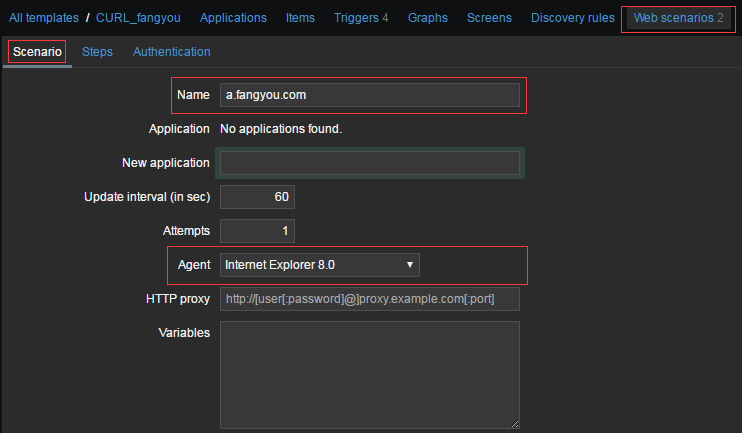Screen dimensions: 742x433
Task: Open the CURL_fangyou template link
Action: click(x=138, y=18)
